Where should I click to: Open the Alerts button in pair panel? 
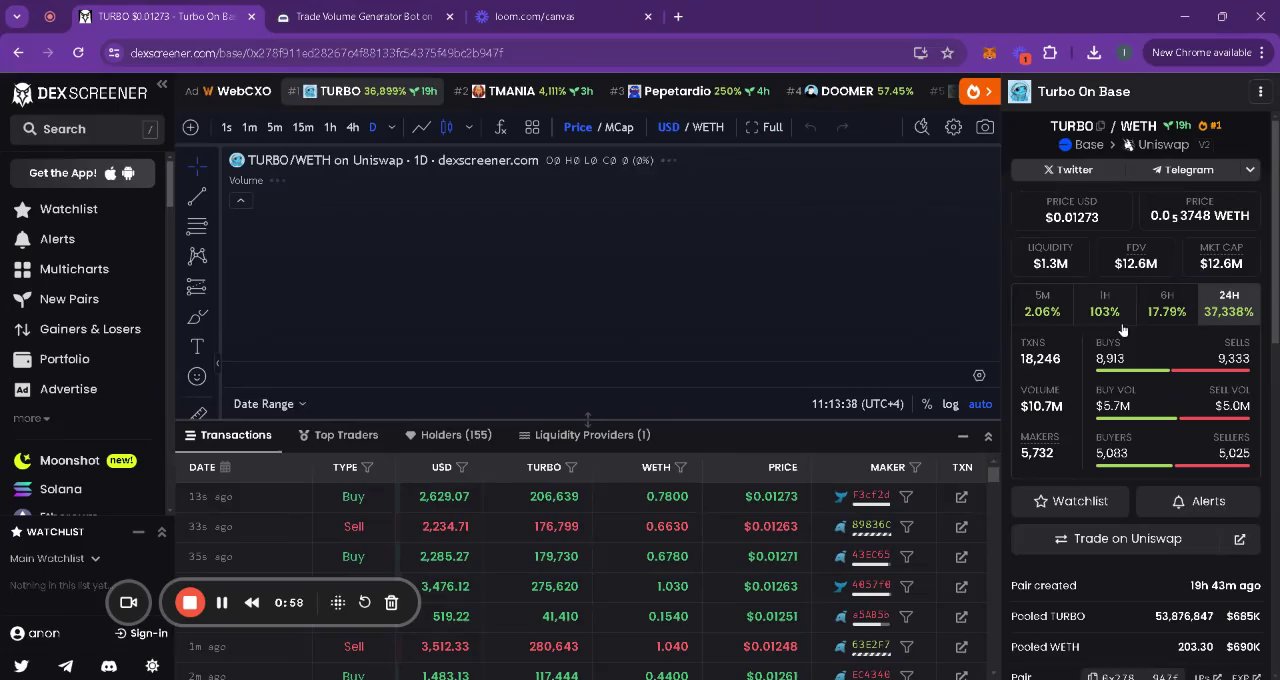[x=1198, y=501]
